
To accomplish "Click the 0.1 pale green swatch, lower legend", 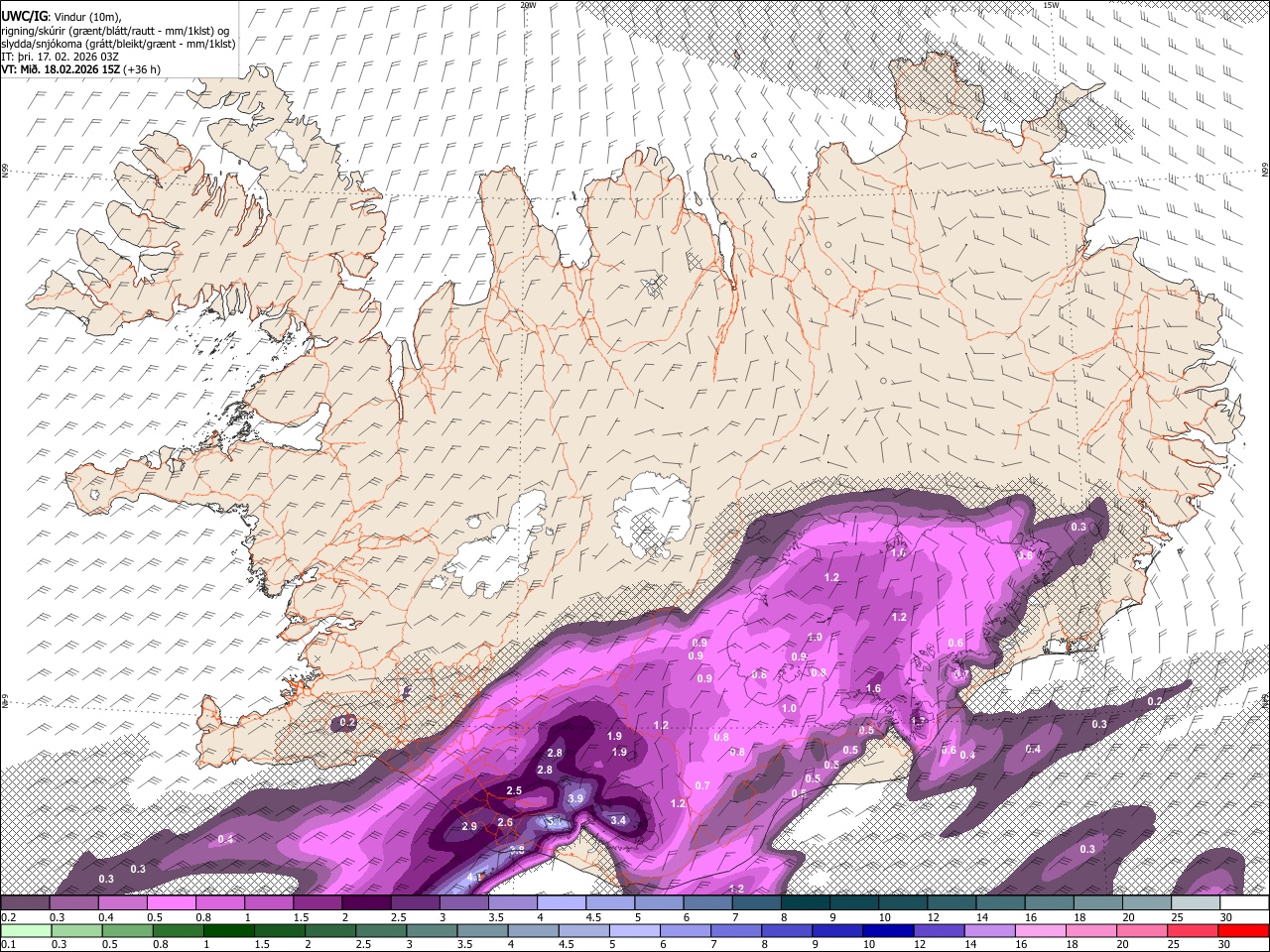I will 26,931.
